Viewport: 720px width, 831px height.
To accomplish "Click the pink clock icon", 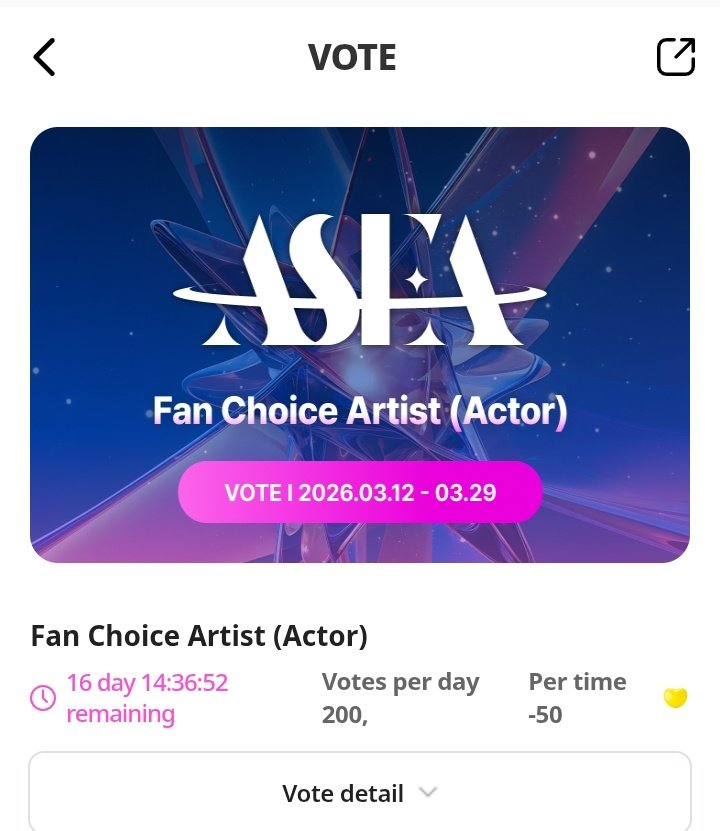I will point(43,697).
